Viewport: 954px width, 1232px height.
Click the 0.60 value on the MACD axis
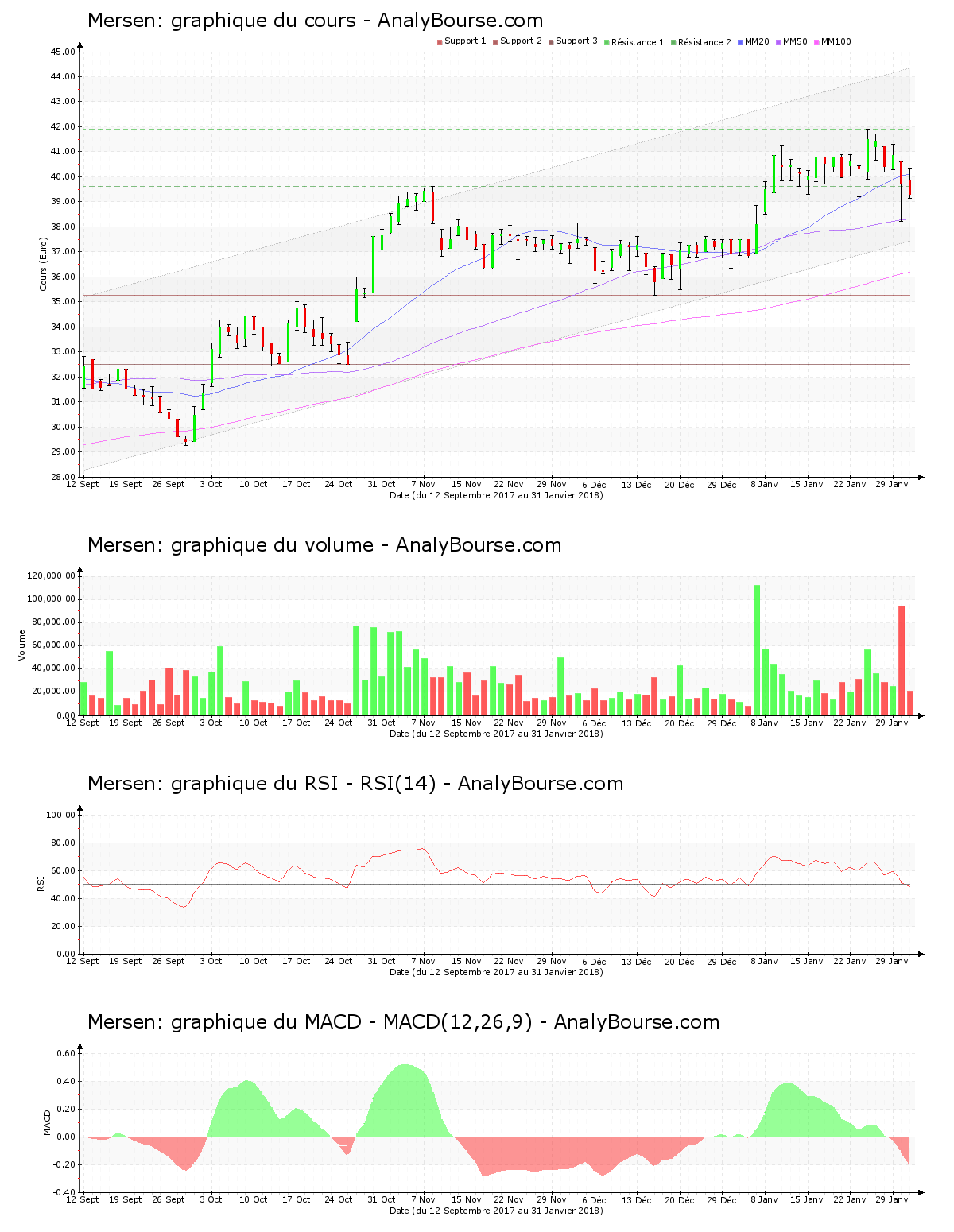(x=66, y=1053)
